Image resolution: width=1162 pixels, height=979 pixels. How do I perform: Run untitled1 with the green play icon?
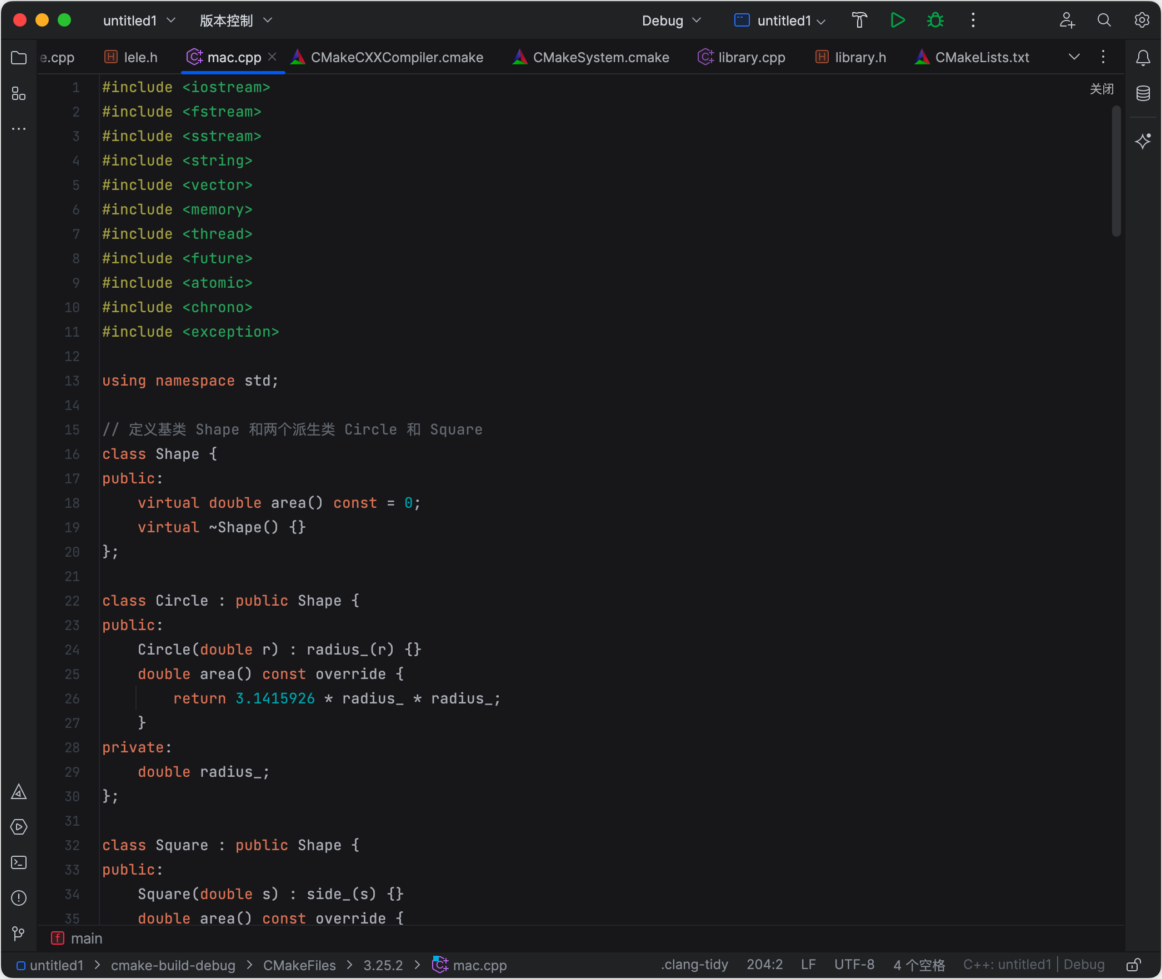coord(897,21)
